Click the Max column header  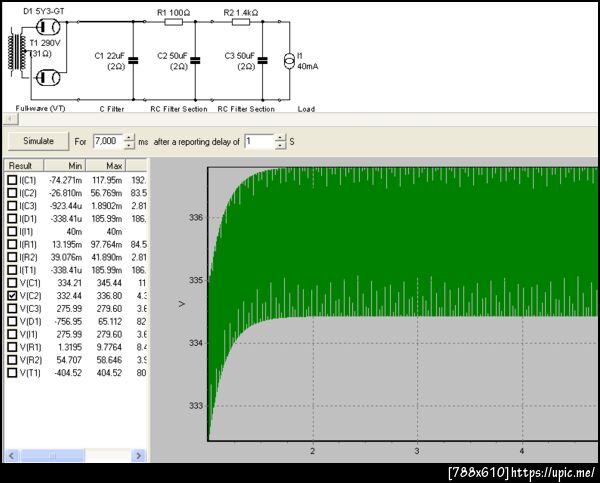click(106, 166)
